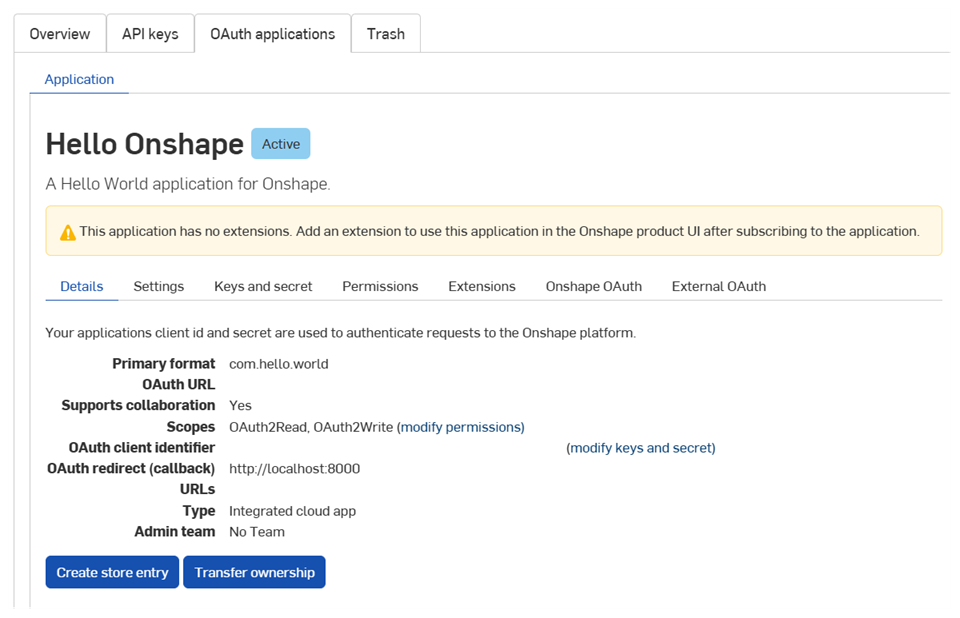Click the Integrated cloud app type value
Image resolution: width=960 pixels, height=618 pixels.
[293, 511]
